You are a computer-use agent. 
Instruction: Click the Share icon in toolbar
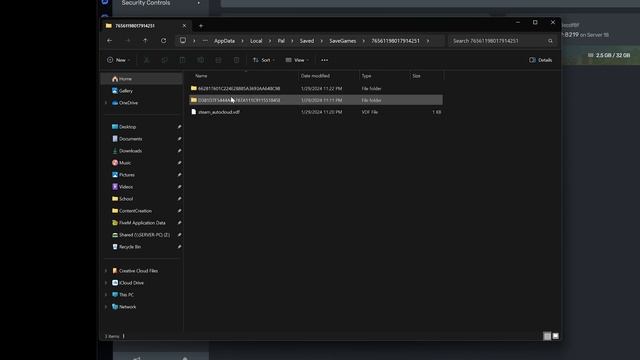[218, 60]
